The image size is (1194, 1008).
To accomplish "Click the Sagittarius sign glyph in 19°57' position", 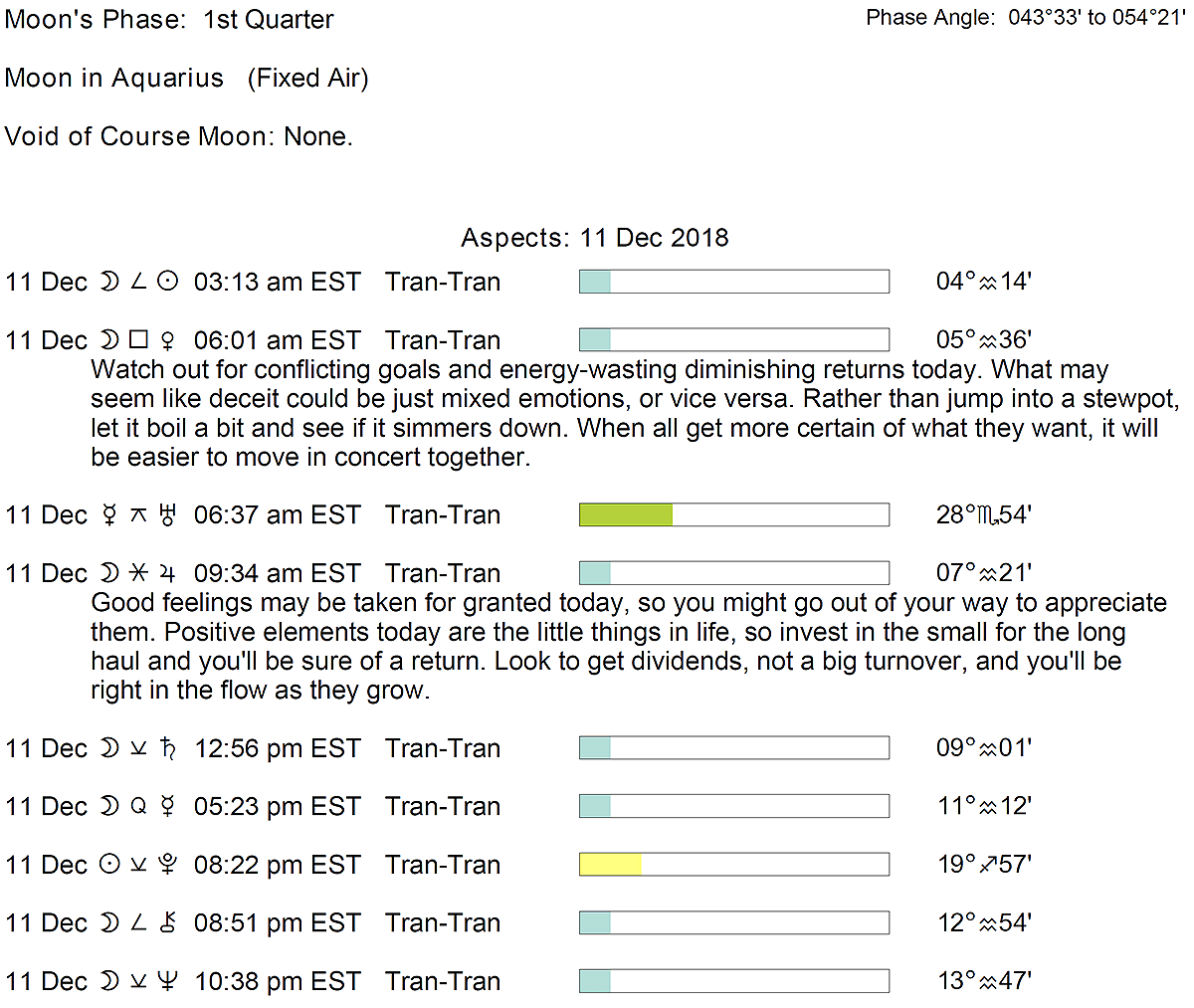I will [x=988, y=865].
